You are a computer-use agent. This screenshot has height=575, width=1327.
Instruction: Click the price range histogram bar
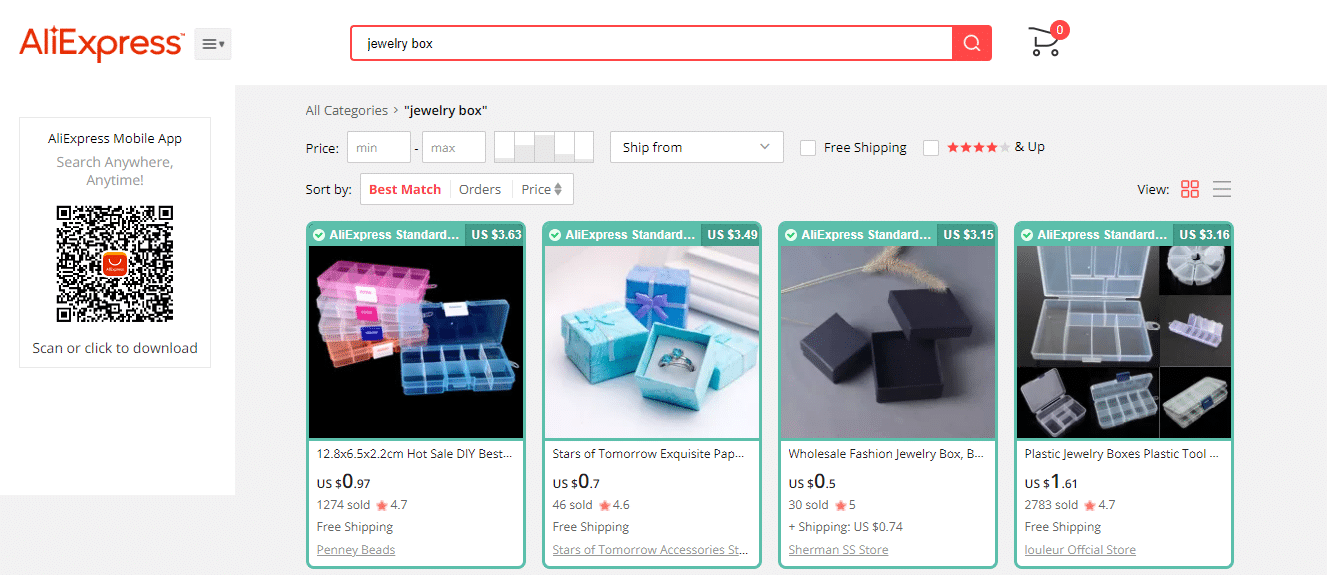(x=544, y=147)
